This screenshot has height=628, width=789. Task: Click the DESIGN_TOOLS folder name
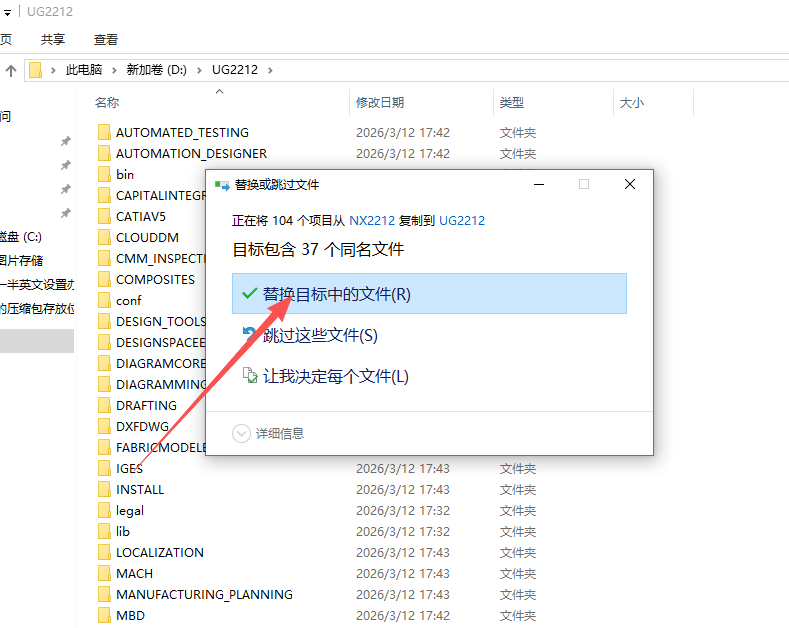[161, 322]
